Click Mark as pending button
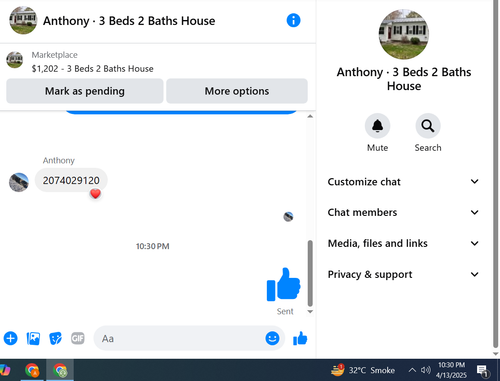500x381 pixels. pos(85,91)
